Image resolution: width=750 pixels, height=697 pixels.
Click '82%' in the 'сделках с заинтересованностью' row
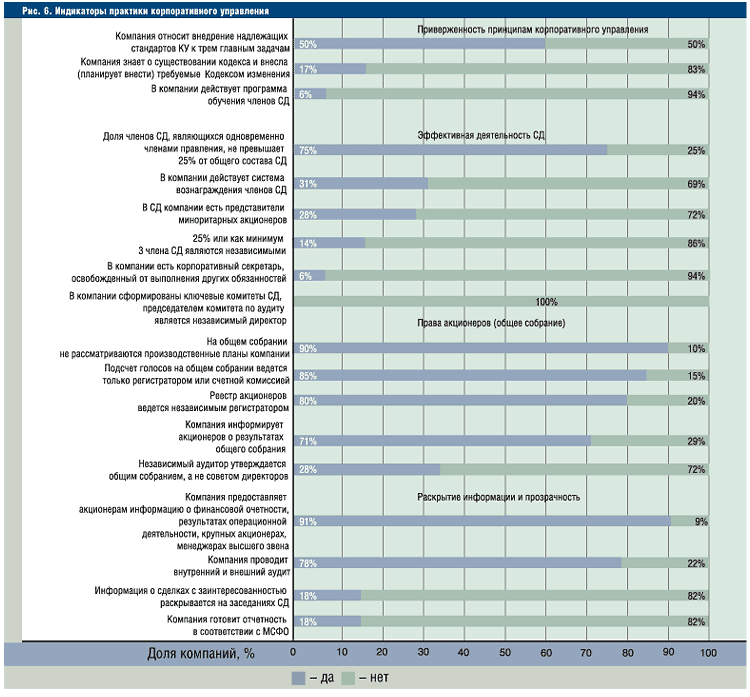(x=696, y=596)
